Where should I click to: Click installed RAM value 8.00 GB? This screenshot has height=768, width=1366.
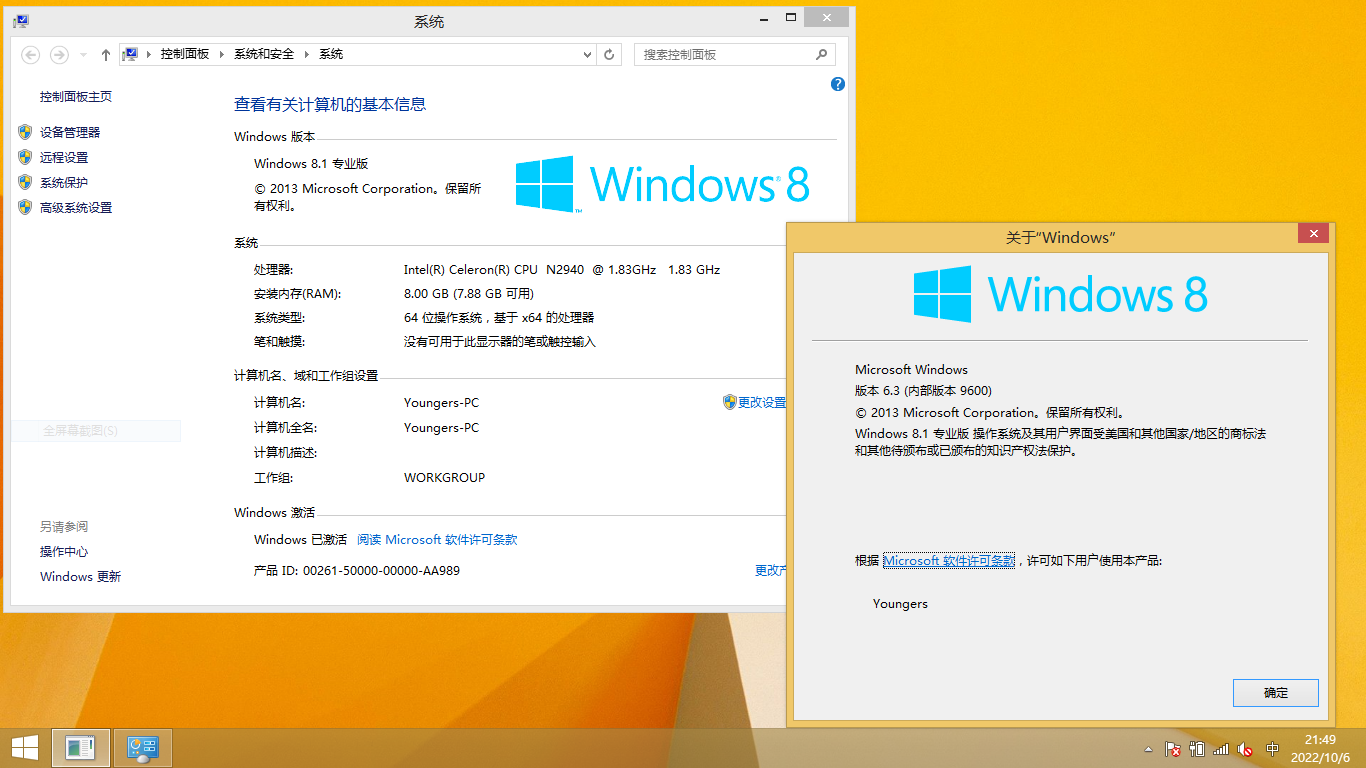point(469,293)
